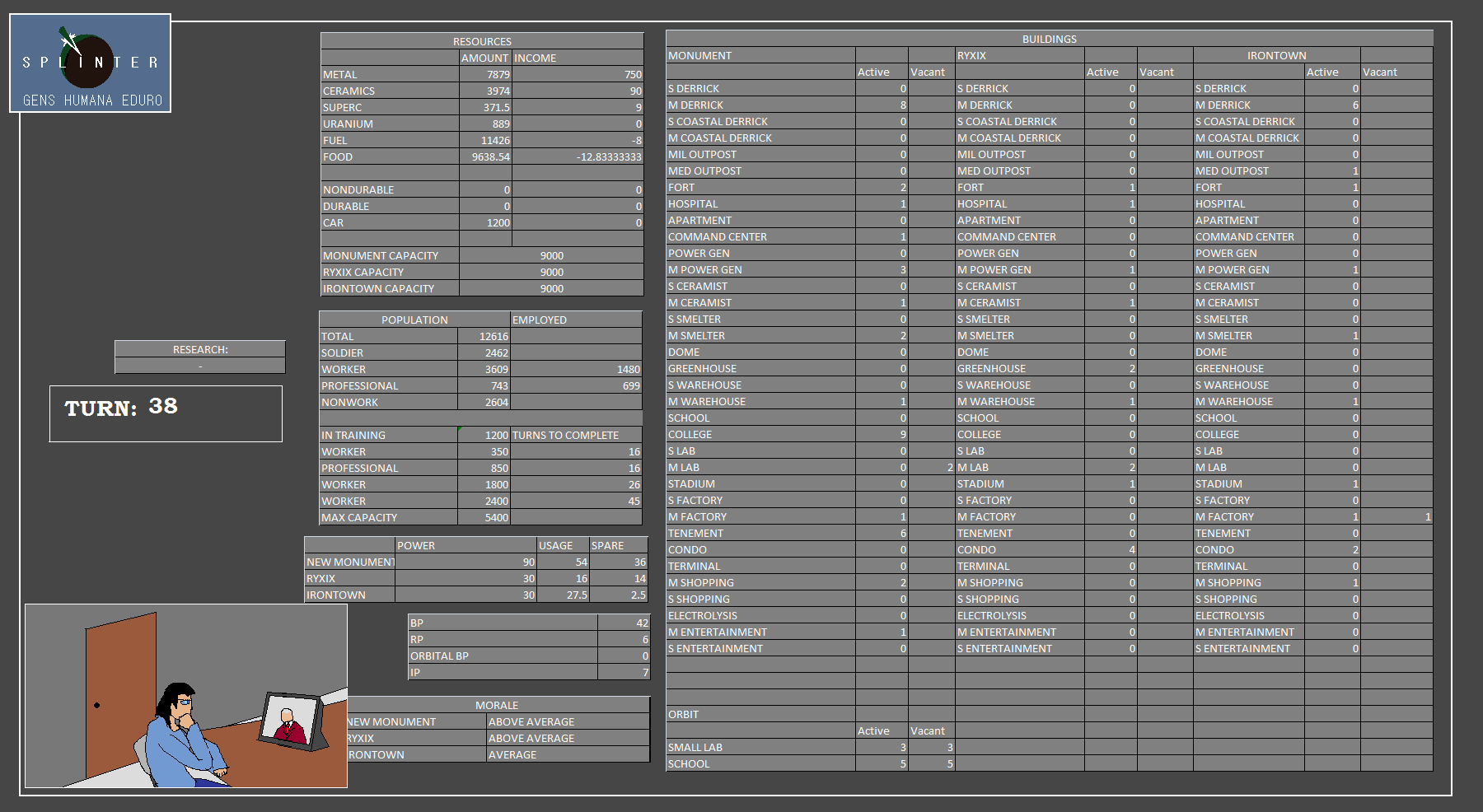Select the METAL amount cell

tap(485, 74)
